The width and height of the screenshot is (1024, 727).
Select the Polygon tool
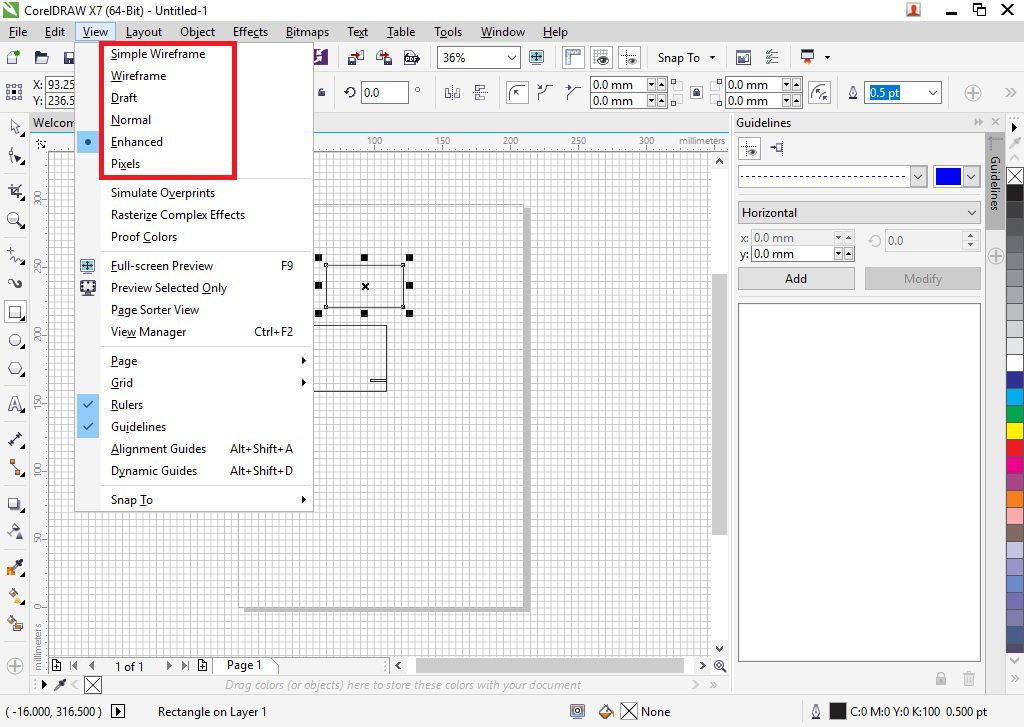coord(15,369)
